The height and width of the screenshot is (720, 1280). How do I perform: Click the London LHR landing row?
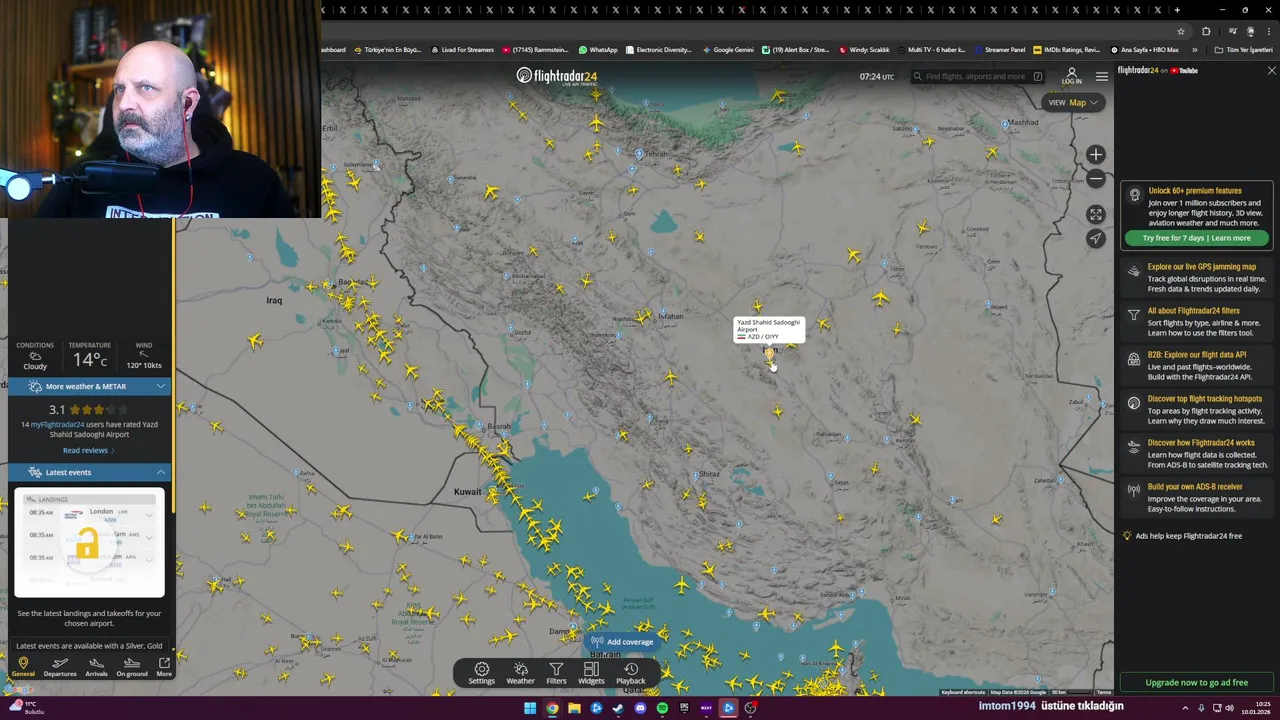click(x=90, y=513)
